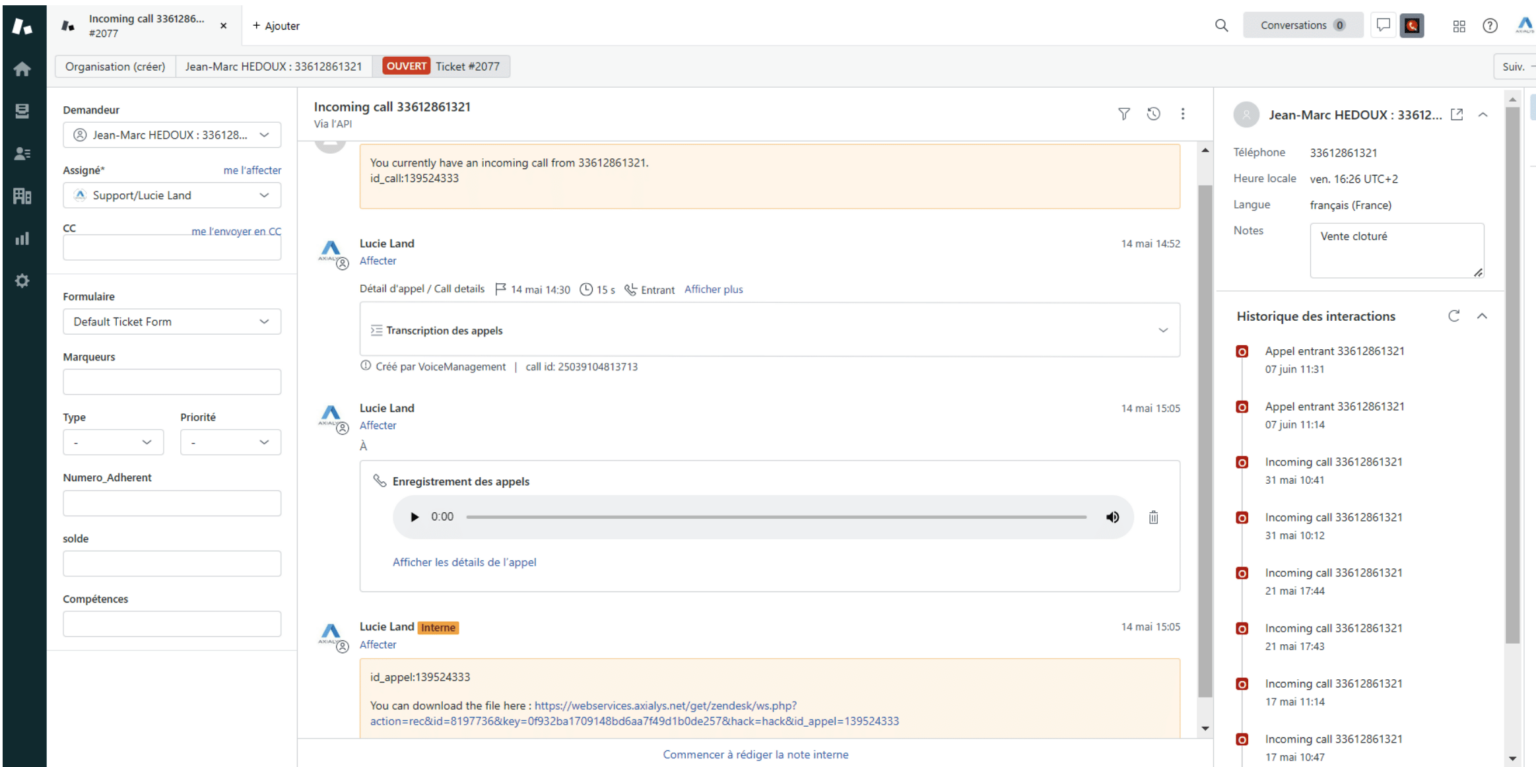Click the Axialys profile avatar top-right

pos(1525,26)
